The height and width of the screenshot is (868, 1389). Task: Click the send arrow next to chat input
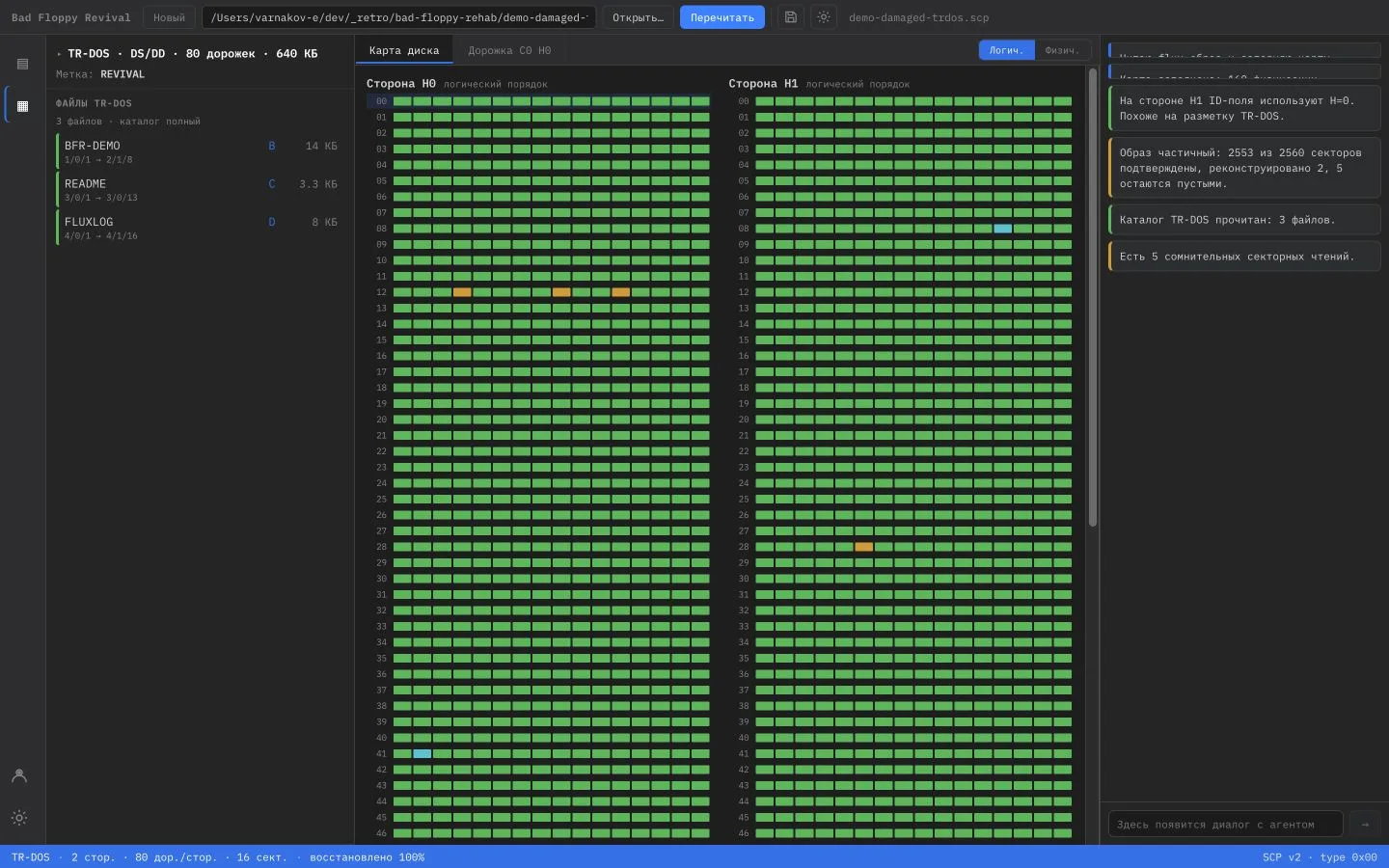[x=1365, y=824]
